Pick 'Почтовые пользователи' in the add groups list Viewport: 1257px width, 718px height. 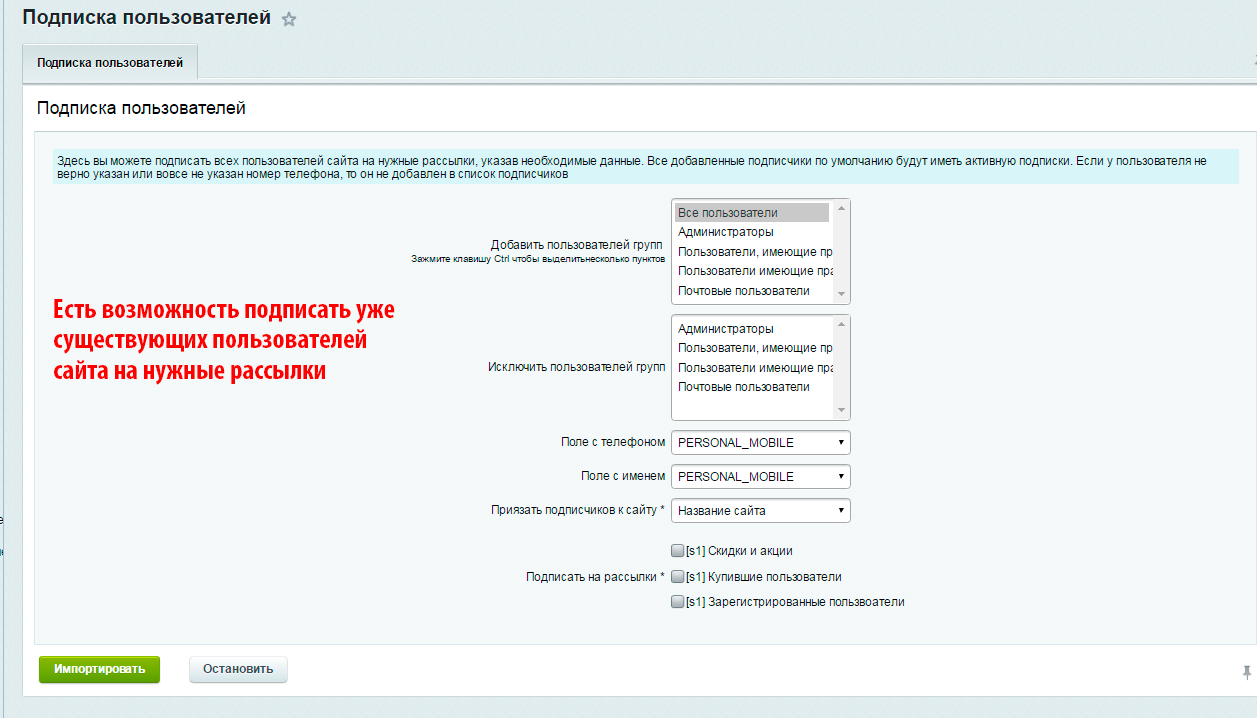click(x=751, y=291)
